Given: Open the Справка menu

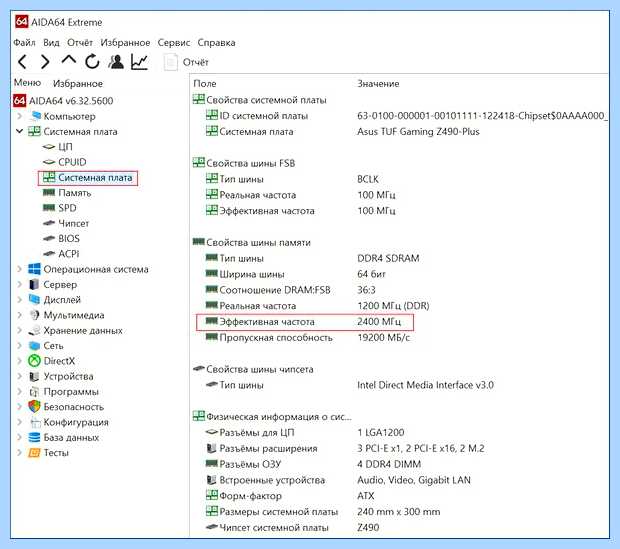Looking at the screenshot, I should 216,43.
